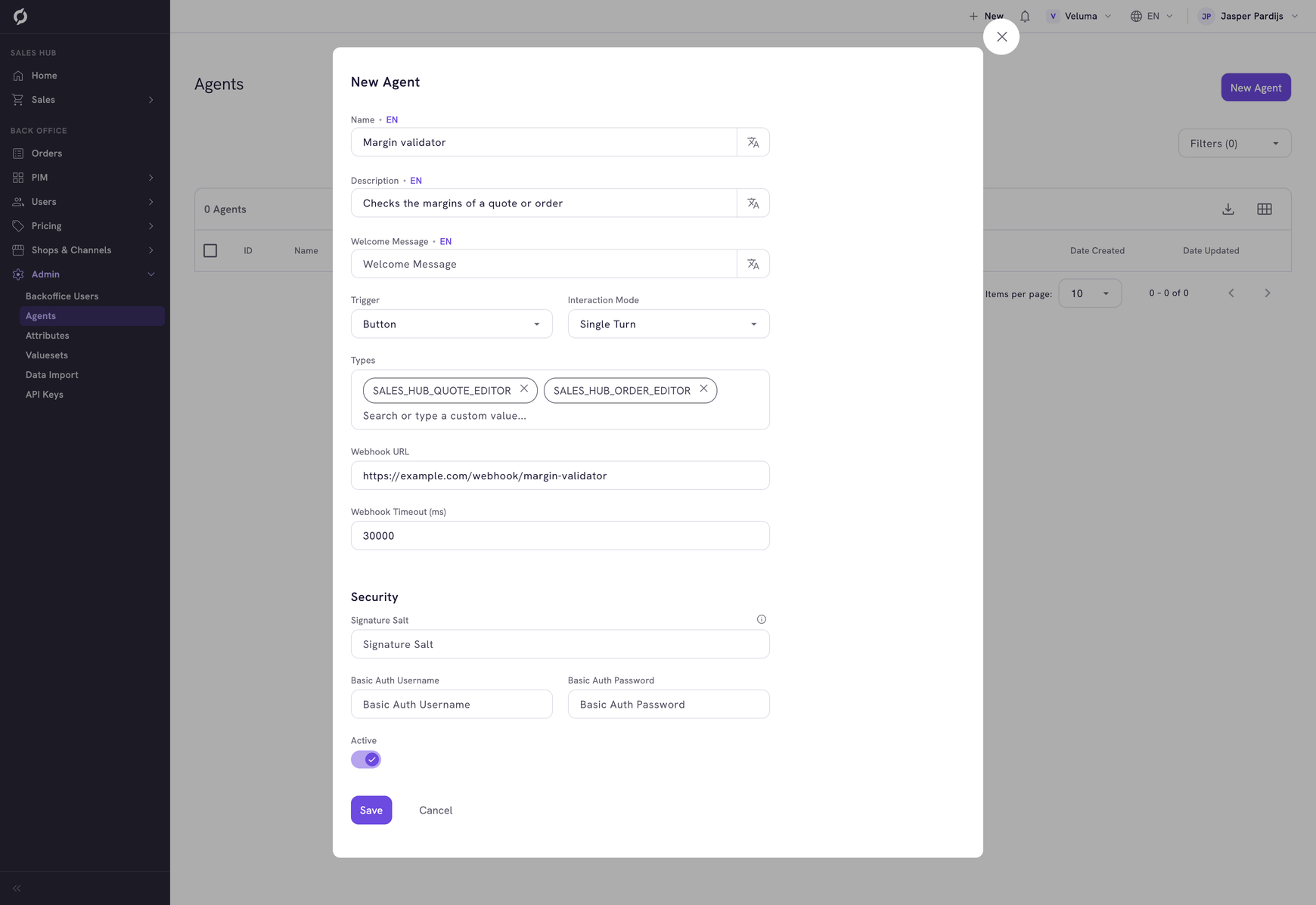Image resolution: width=1316 pixels, height=905 pixels.
Task: Open the Veluma organization switcher
Action: point(1079,16)
